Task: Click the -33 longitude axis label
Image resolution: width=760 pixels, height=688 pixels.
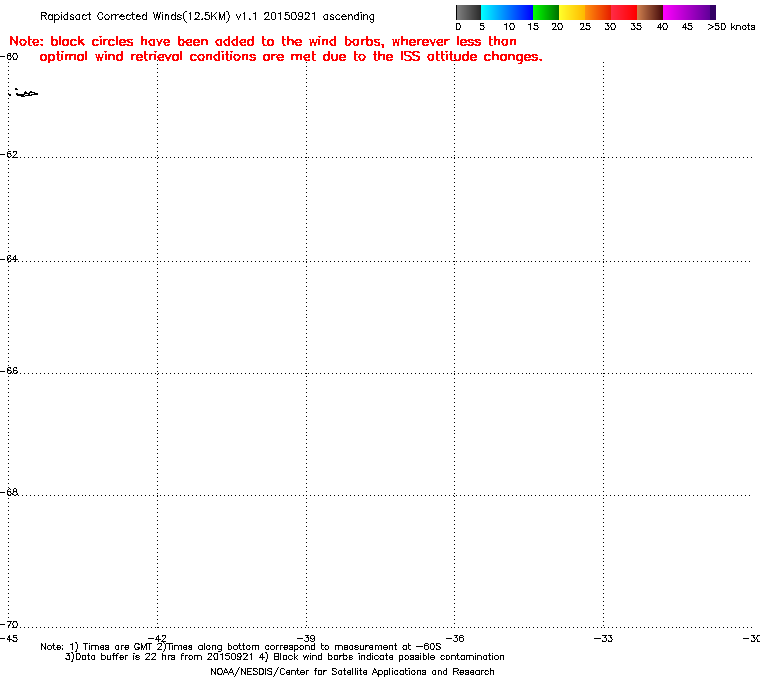Action: [603, 639]
